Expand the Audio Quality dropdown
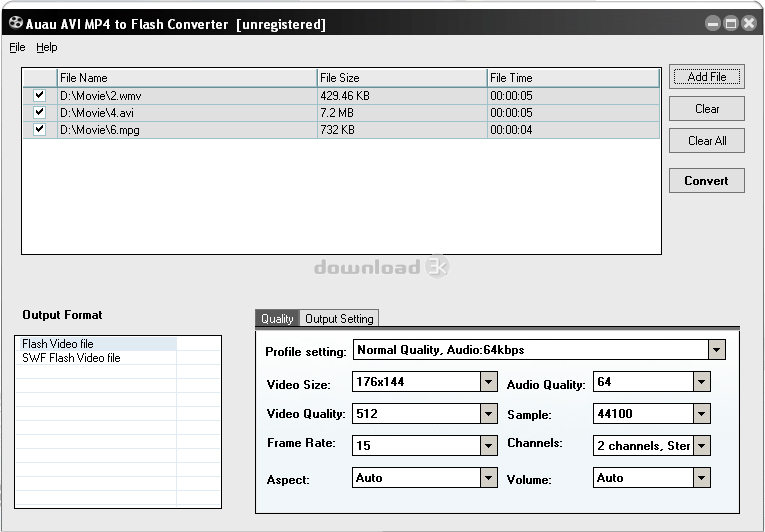This screenshot has width=765, height=532. click(701, 382)
